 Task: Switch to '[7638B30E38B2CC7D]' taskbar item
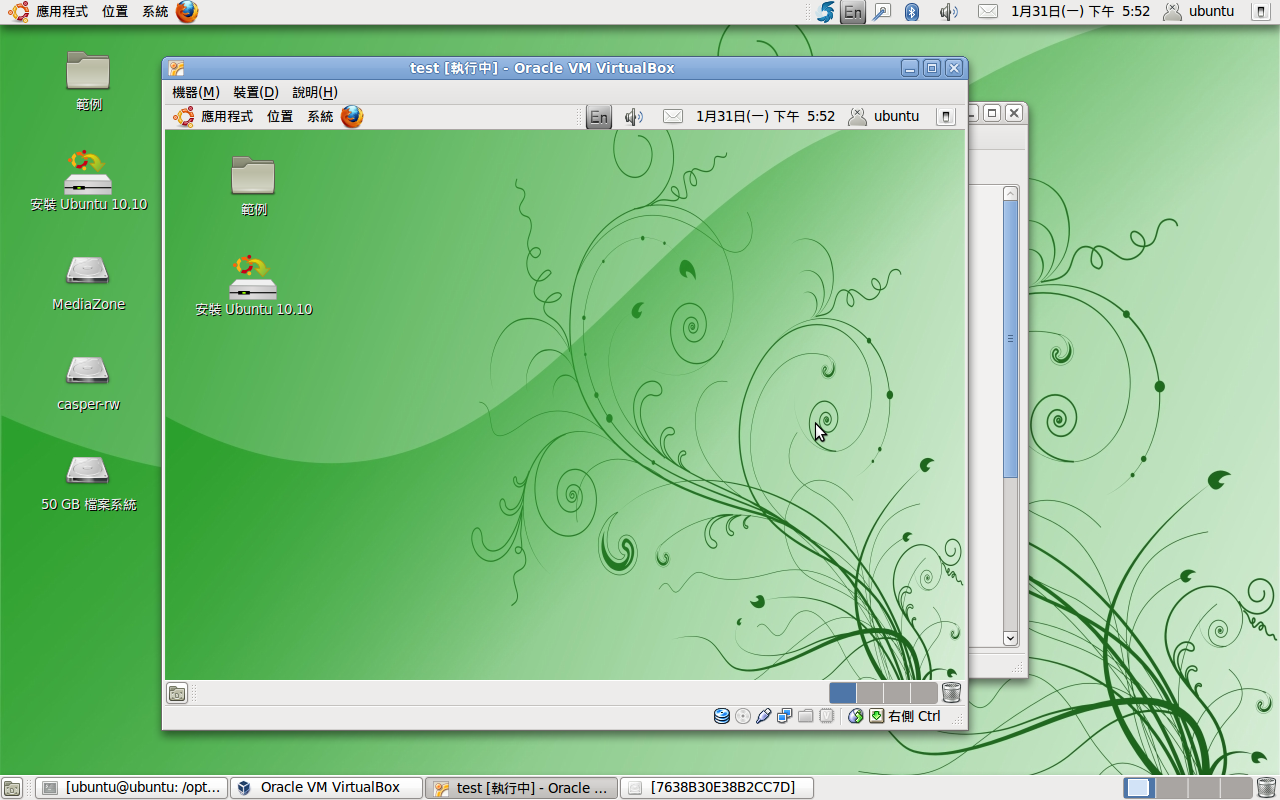pyautogui.click(x=716, y=788)
